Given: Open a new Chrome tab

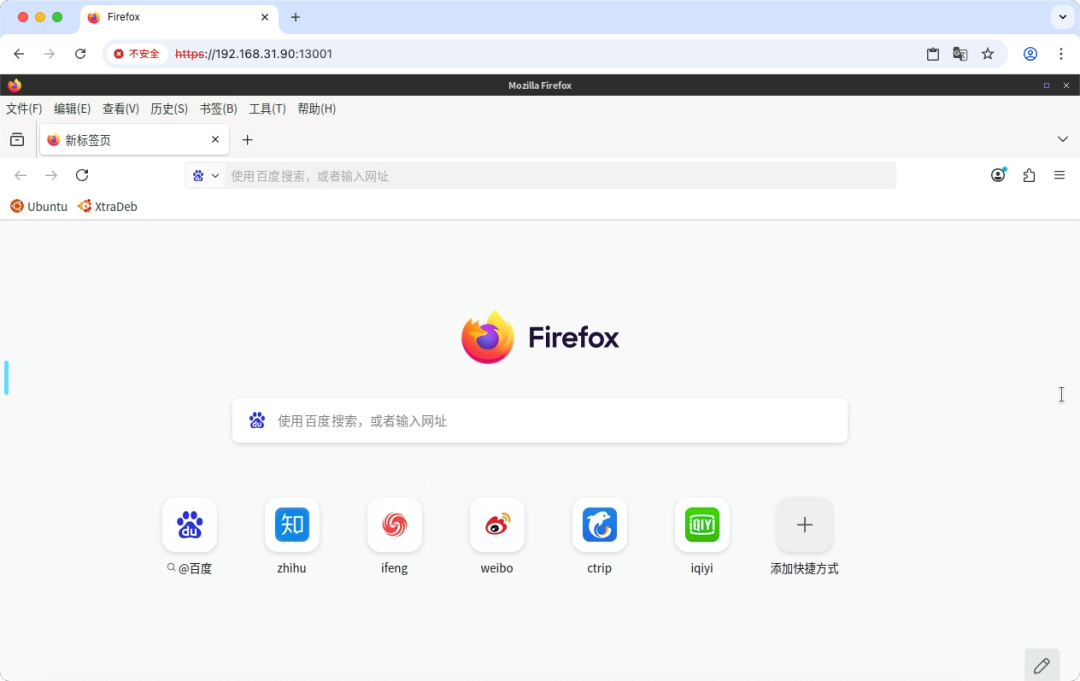Looking at the screenshot, I should [295, 17].
